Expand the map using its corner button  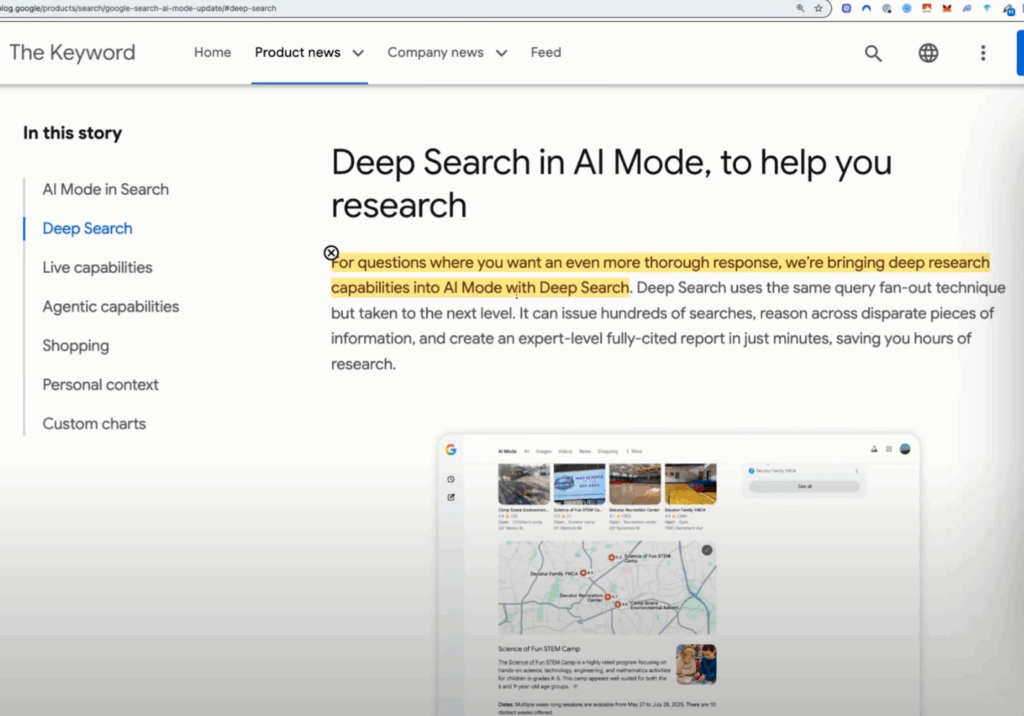point(707,550)
